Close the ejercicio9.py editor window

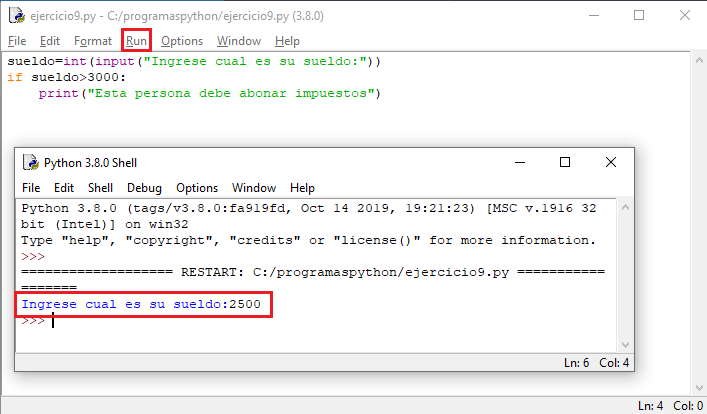(x=685, y=15)
